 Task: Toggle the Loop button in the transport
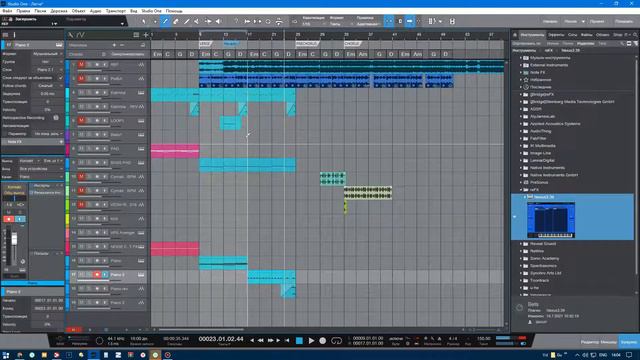[x=336, y=340]
